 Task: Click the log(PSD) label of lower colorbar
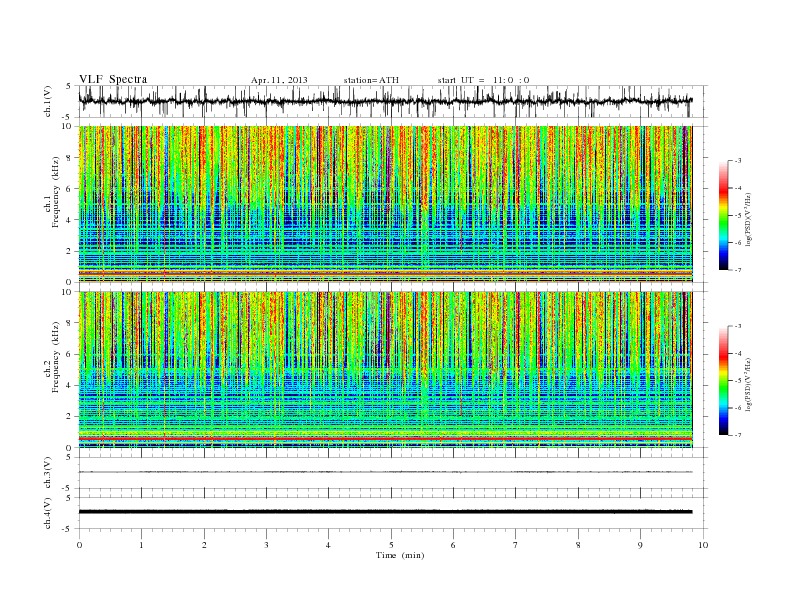point(749,383)
